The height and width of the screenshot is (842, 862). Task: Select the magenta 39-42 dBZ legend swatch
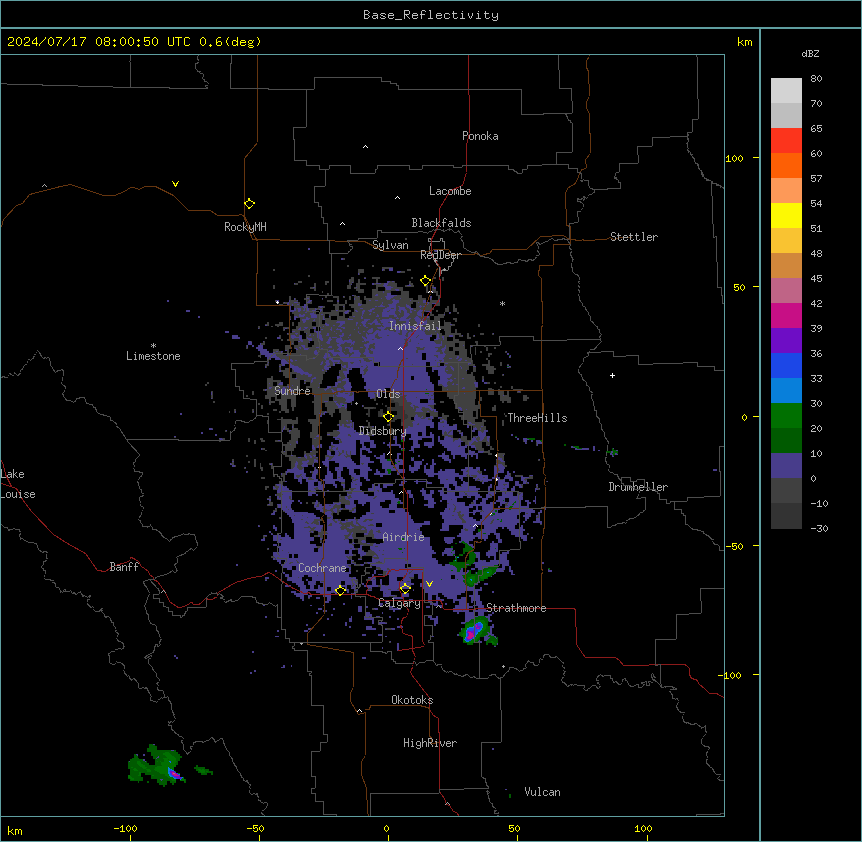coord(786,315)
